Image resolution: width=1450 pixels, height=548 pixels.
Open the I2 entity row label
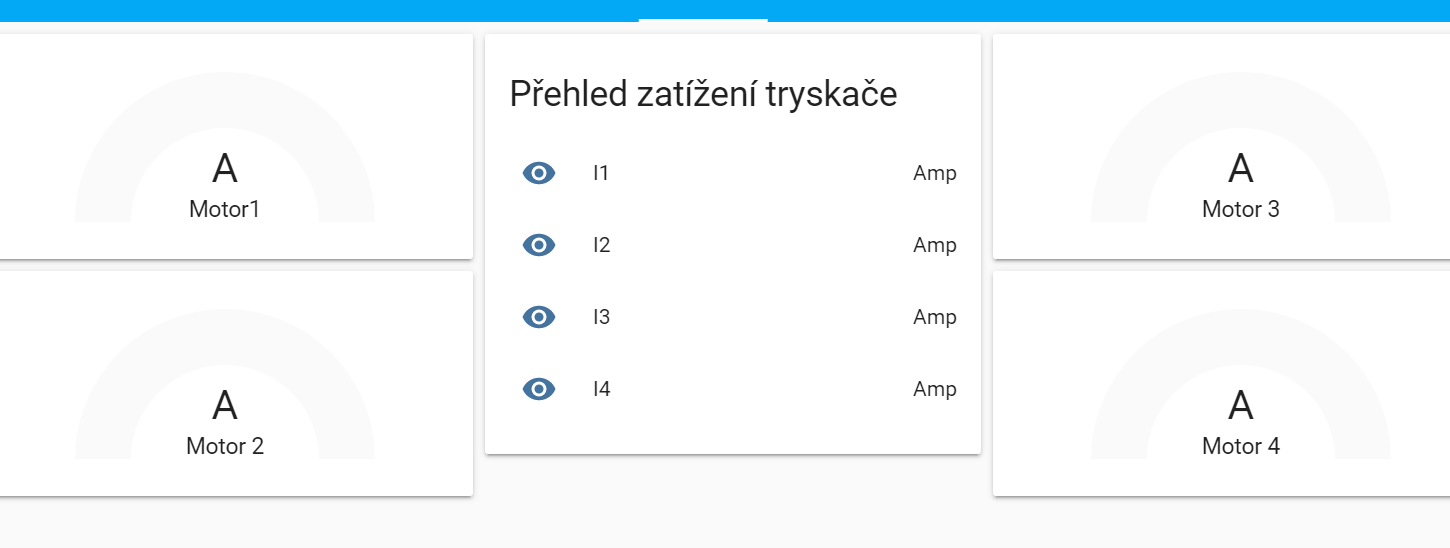coord(601,245)
